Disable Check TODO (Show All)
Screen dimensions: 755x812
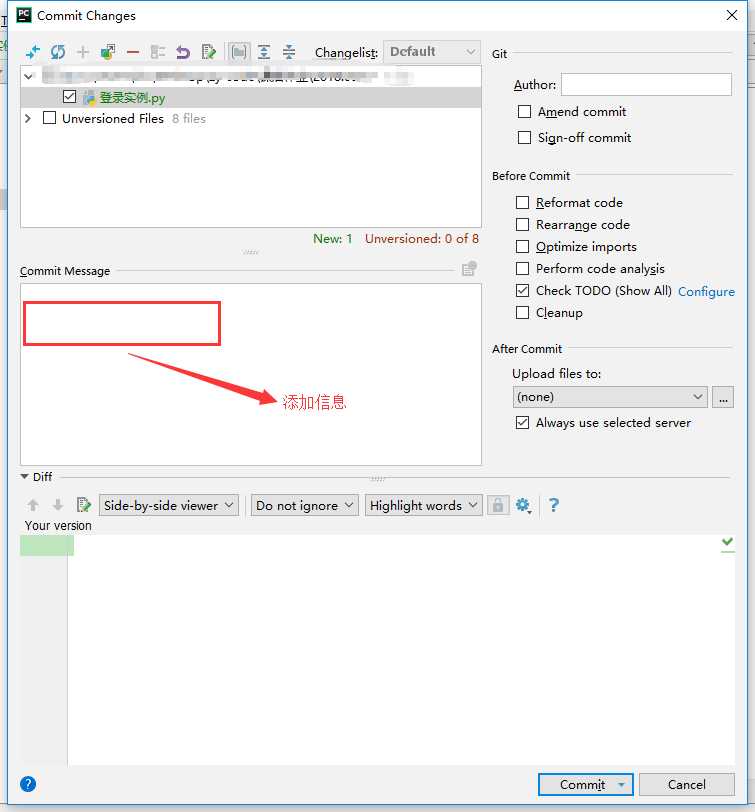[522, 291]
